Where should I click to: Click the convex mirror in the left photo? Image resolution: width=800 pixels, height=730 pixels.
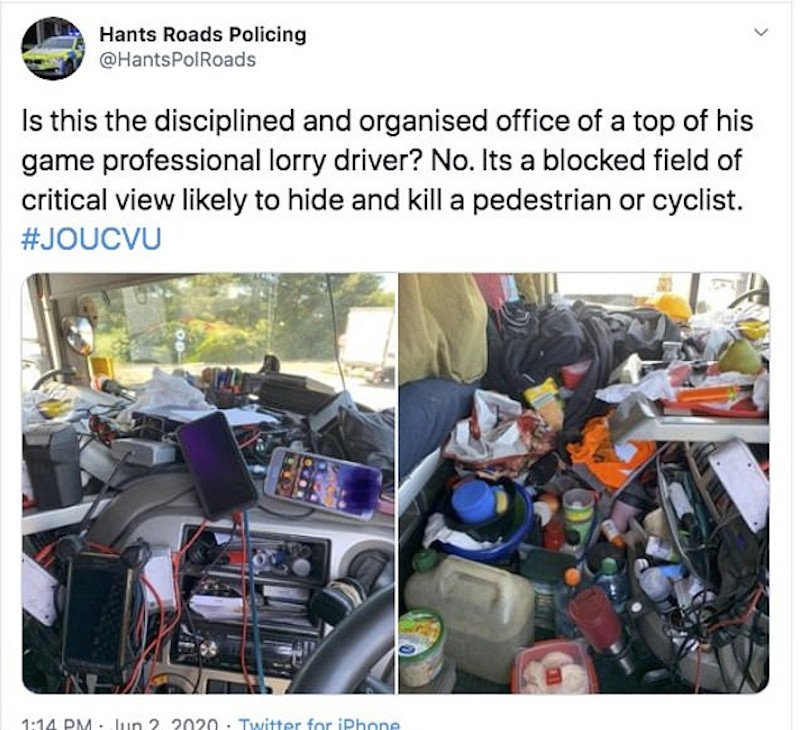(x=78, y=335)
